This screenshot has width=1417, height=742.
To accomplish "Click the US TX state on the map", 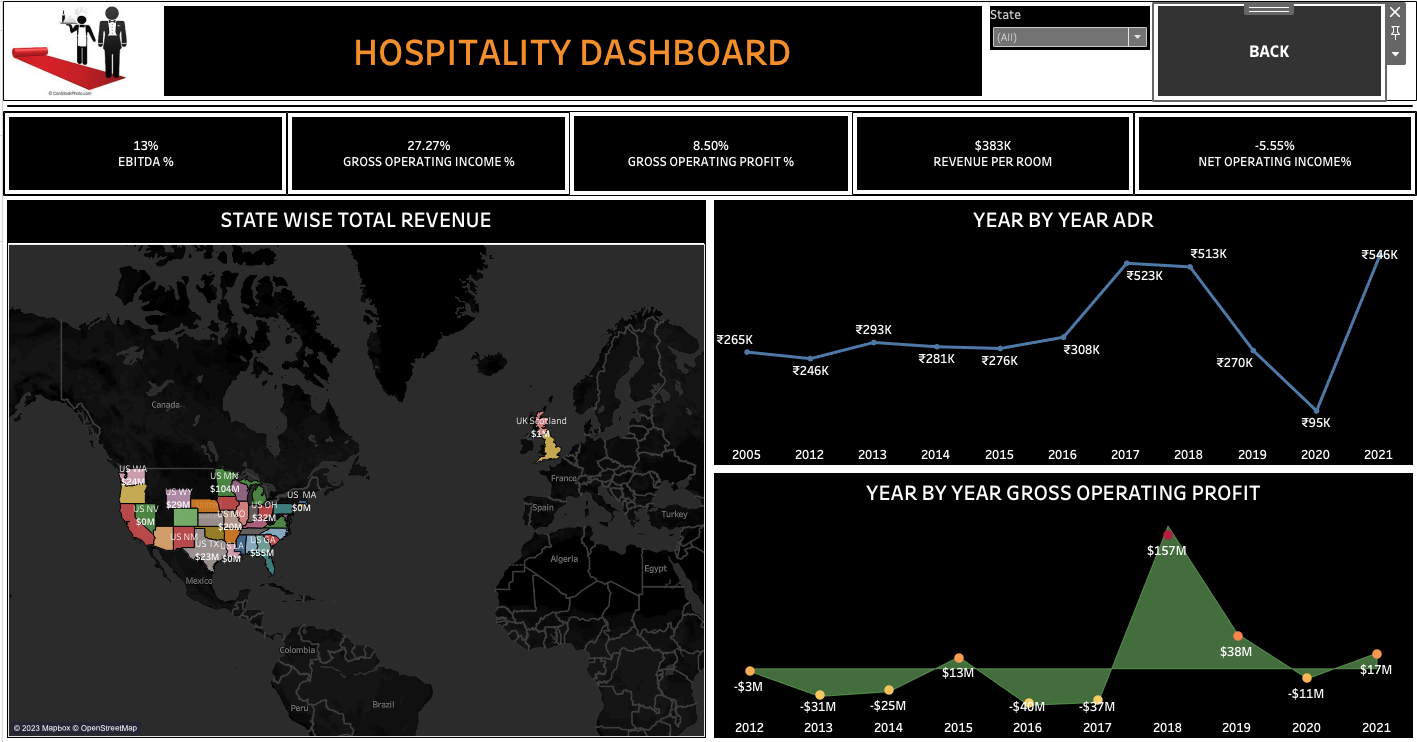I will [x=208, y=552].
